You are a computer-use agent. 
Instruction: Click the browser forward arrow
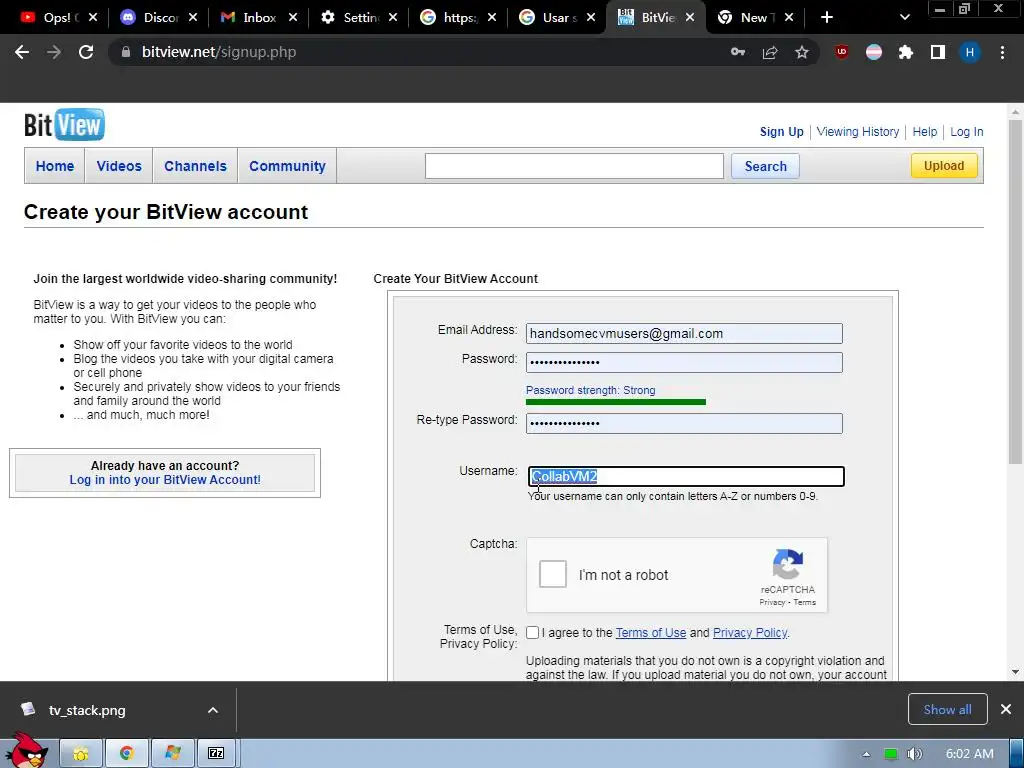54,52
